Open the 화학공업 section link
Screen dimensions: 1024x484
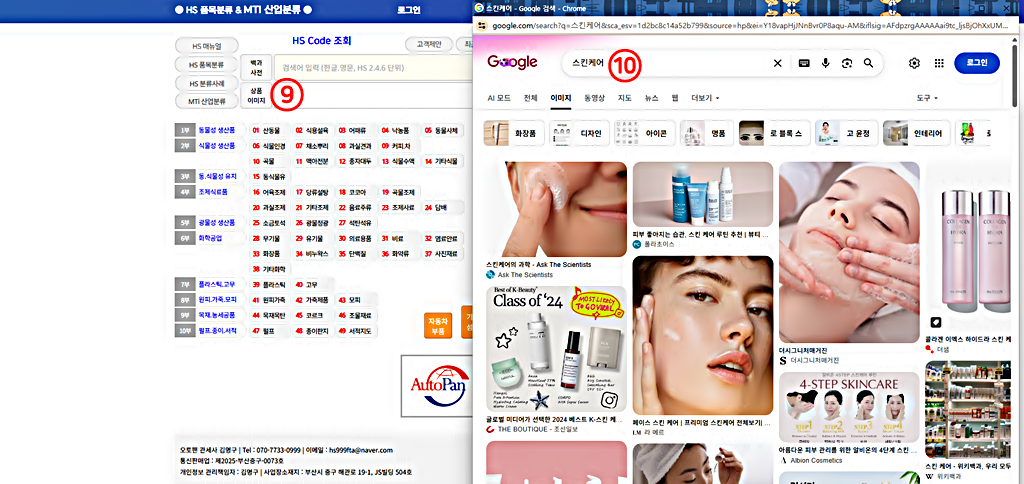click(x=210, y=238)
